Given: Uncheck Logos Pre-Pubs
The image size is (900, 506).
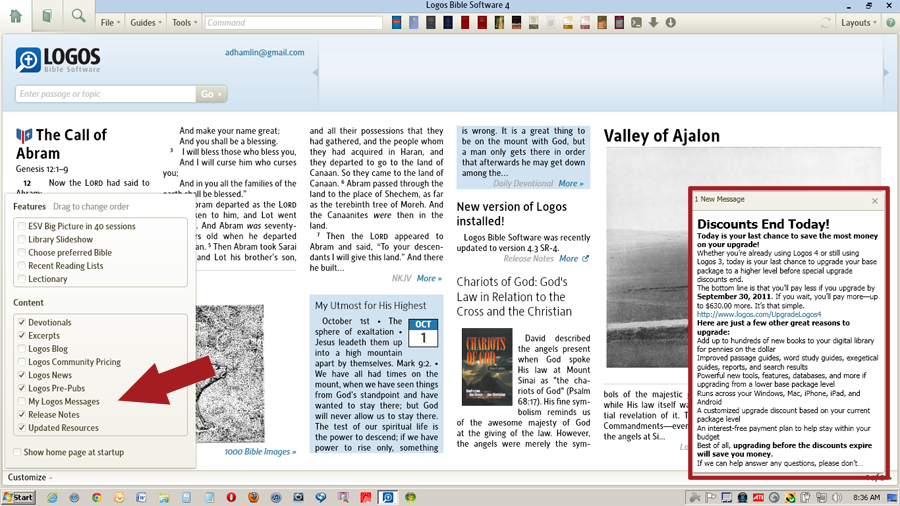Looking at the screenshot, I should pyautogui.click(x=22, y=388).
